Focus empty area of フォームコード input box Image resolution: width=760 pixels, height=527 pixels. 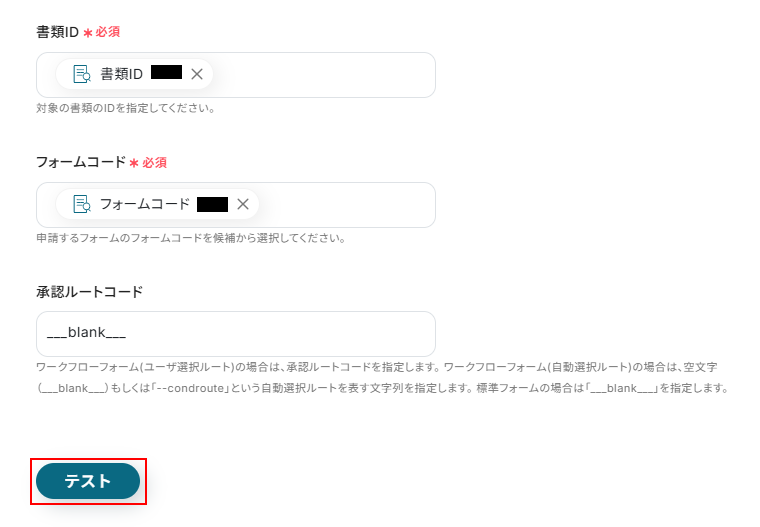[x=347, y=205]
